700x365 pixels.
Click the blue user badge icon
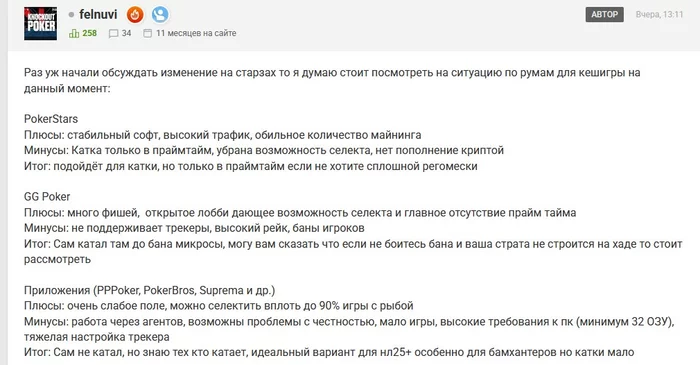click(x=160, y=15)
